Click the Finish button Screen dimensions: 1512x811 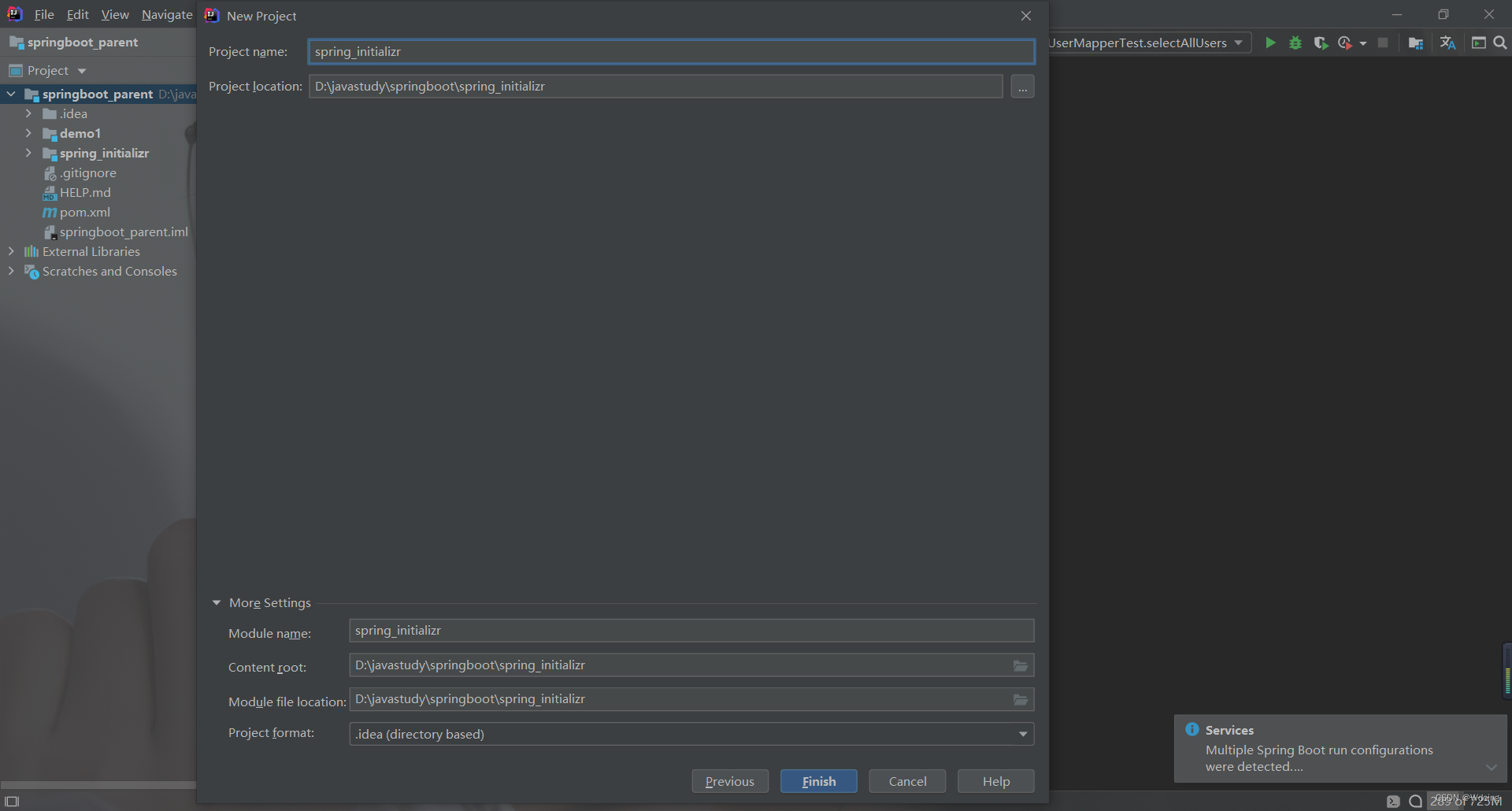[819, 781]
